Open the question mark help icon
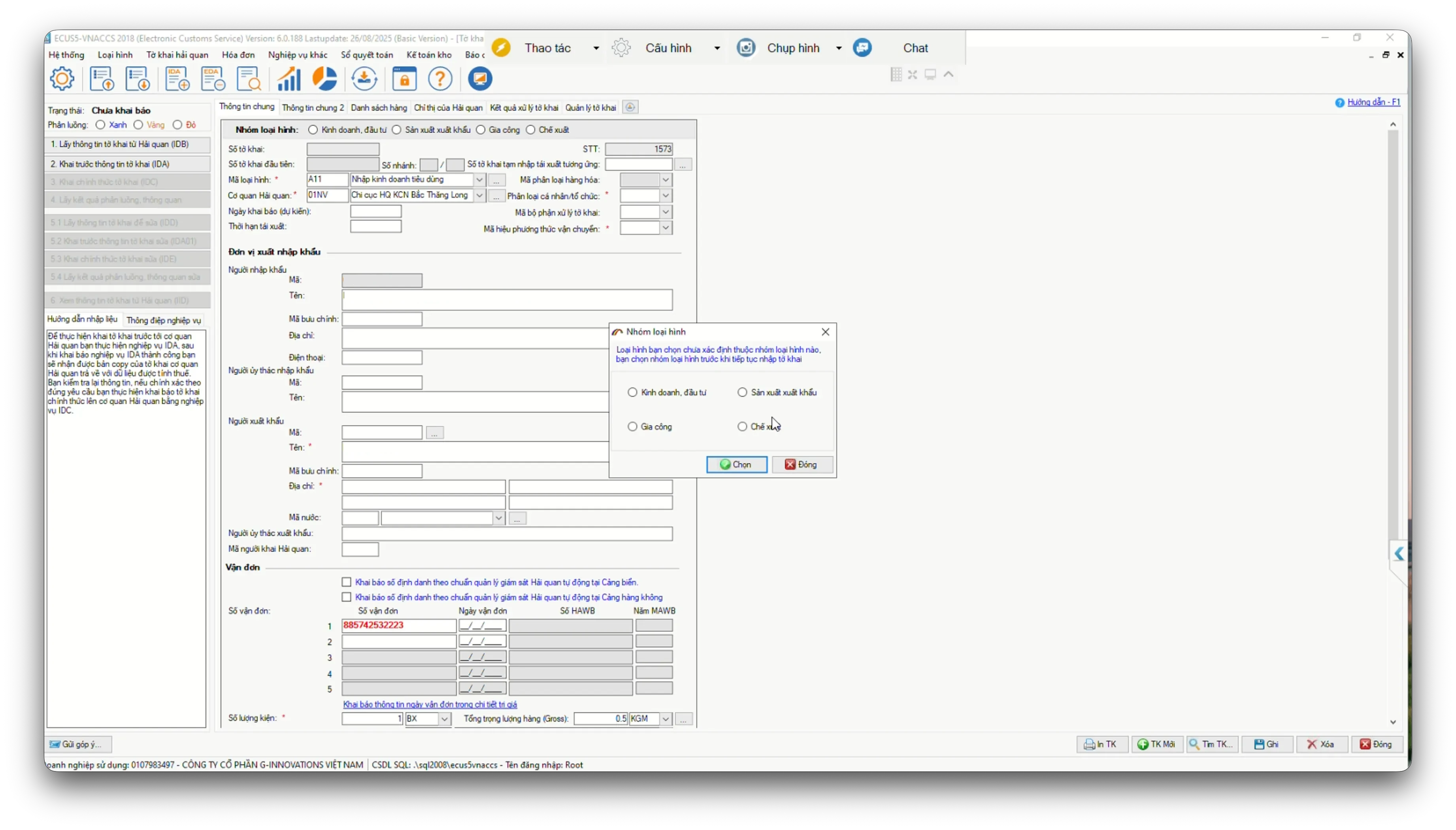1456x830 pixels. click(x=440, y=79)
